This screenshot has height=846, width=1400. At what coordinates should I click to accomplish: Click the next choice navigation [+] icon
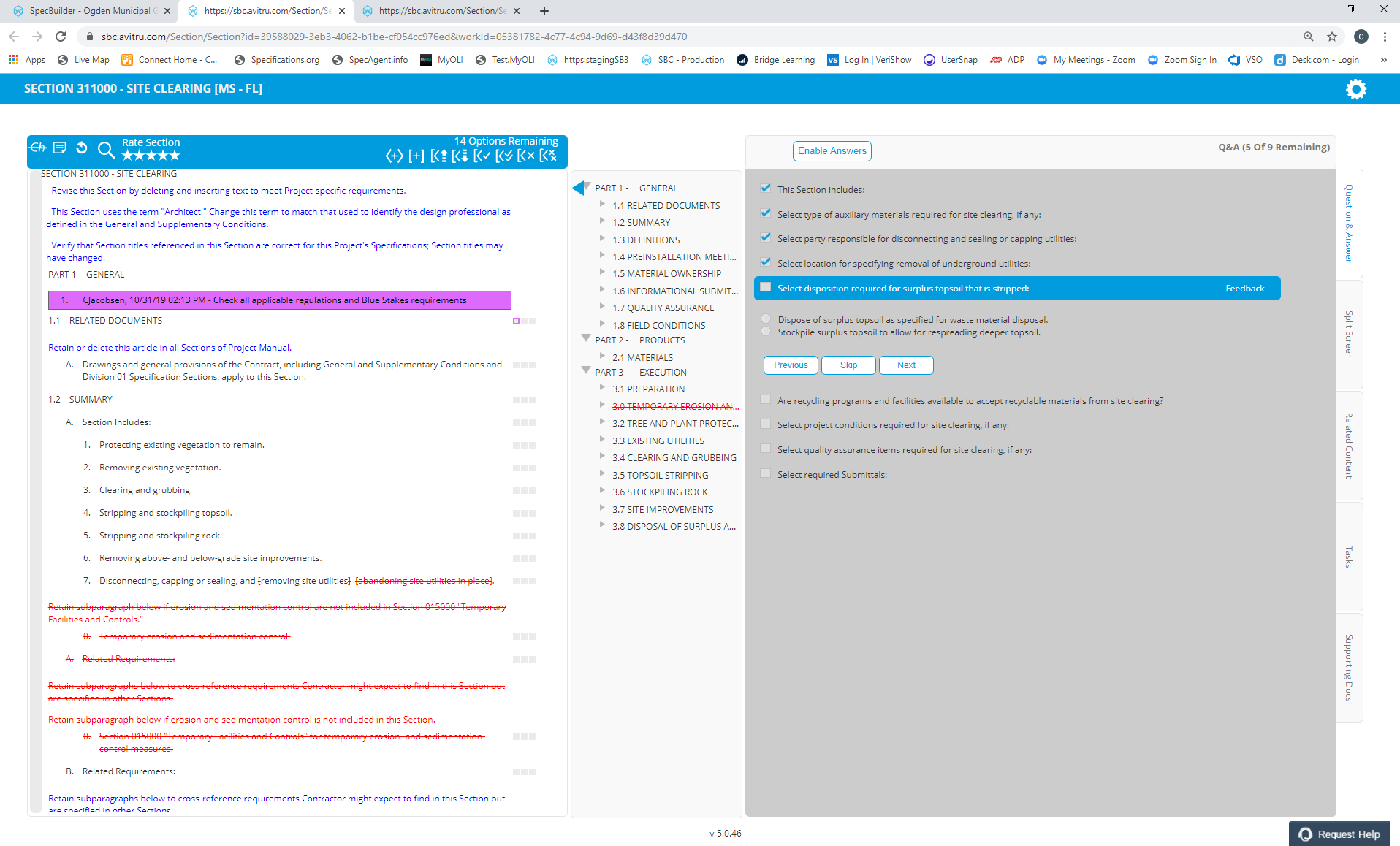(416, 155)
